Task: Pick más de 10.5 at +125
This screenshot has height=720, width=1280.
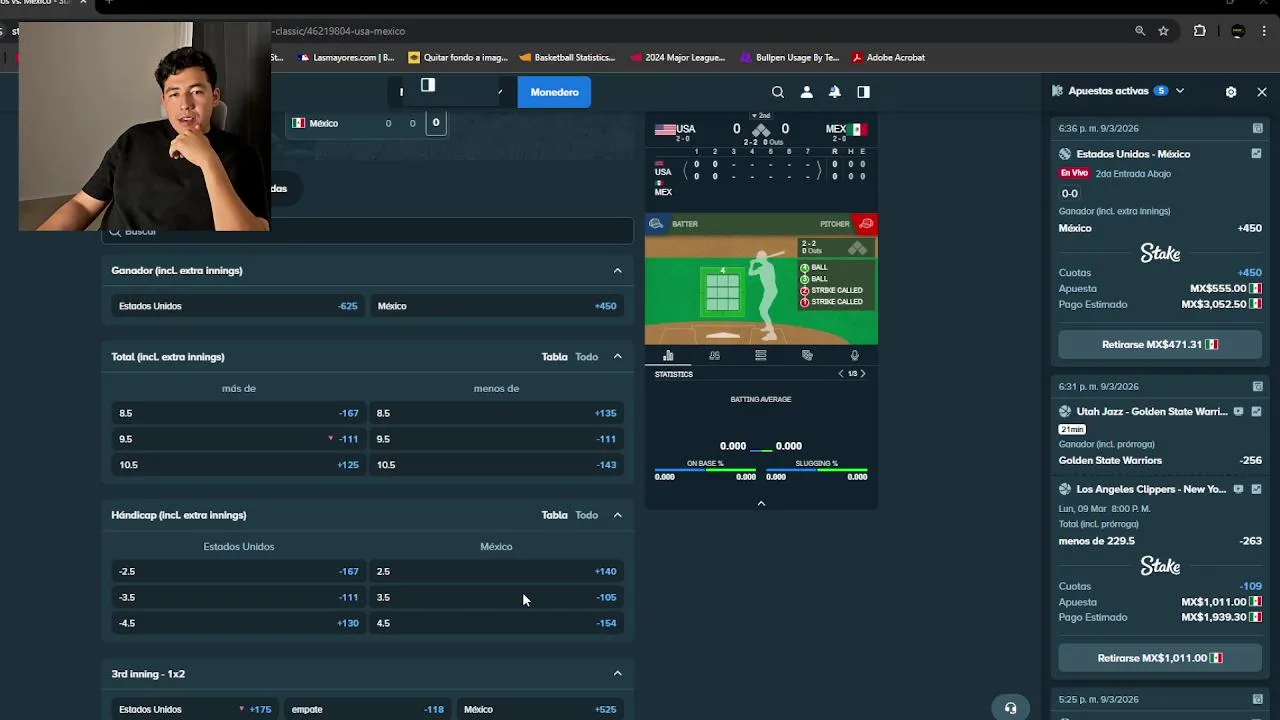Action: click(238, 465)
